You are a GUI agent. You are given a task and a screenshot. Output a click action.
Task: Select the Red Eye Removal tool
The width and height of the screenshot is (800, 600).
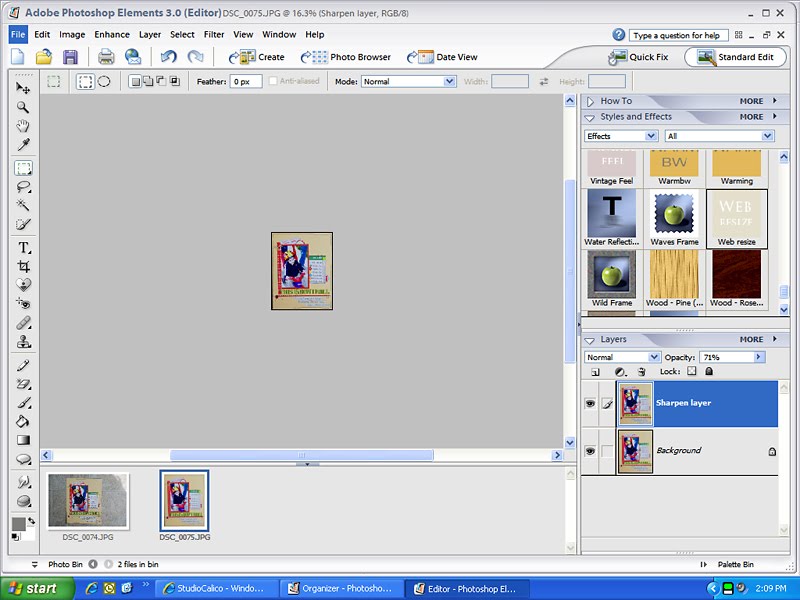23,304
